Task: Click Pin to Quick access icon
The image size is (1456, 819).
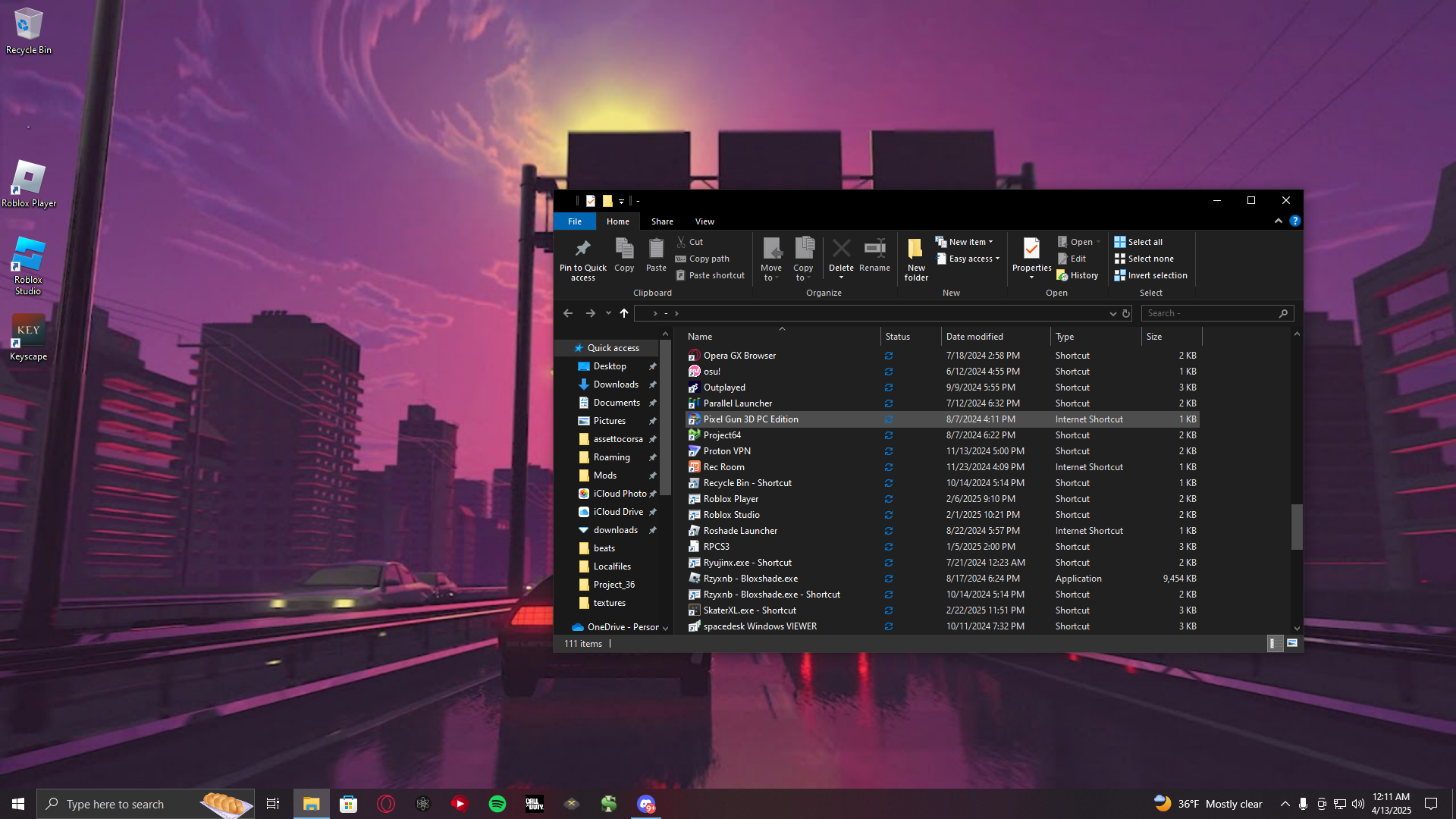Action: click(582, 259)
